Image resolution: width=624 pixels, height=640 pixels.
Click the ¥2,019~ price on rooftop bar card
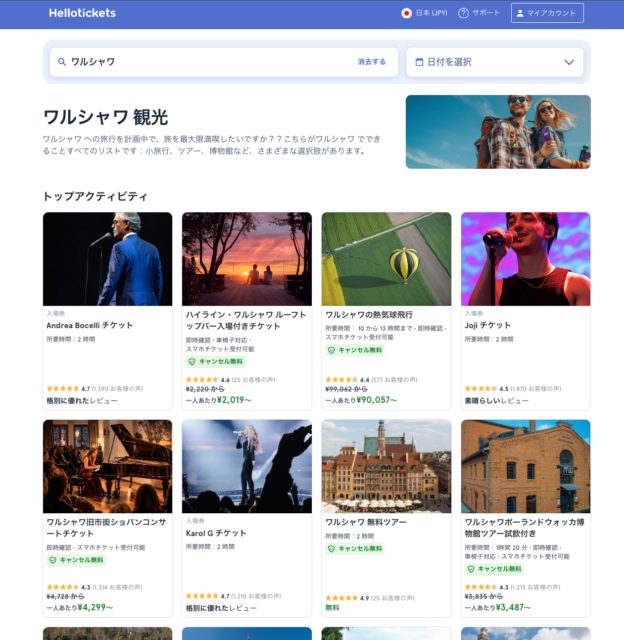tap(234, 400)
